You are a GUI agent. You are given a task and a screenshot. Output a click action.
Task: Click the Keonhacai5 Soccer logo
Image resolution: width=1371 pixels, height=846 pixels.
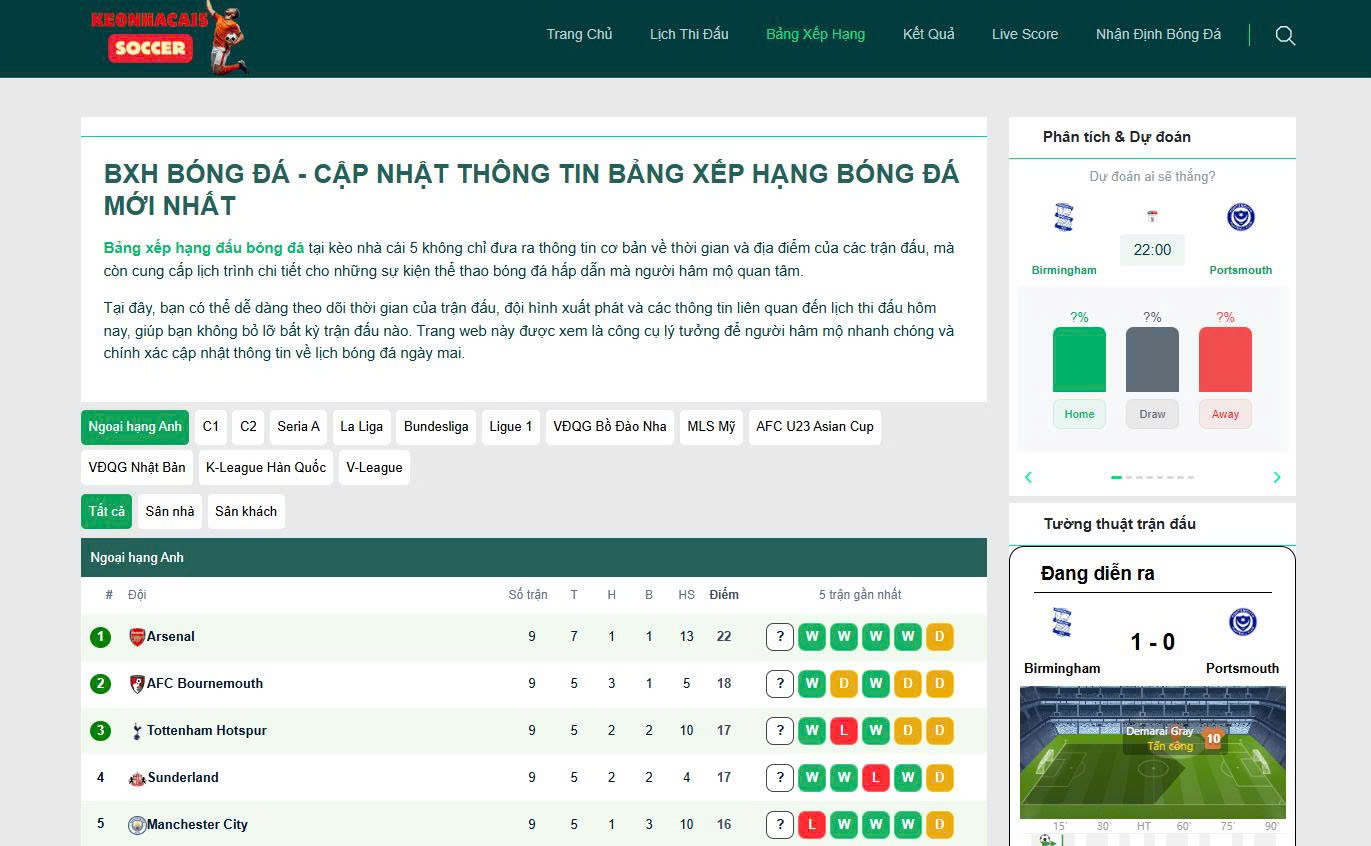click(x=167, y=38)
